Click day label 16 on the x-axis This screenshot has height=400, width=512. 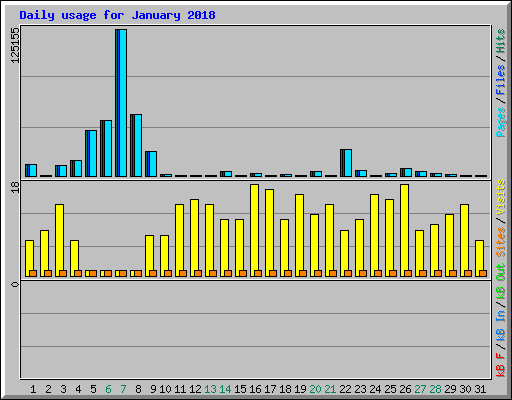pyautogui.click(x=255, y=389)
